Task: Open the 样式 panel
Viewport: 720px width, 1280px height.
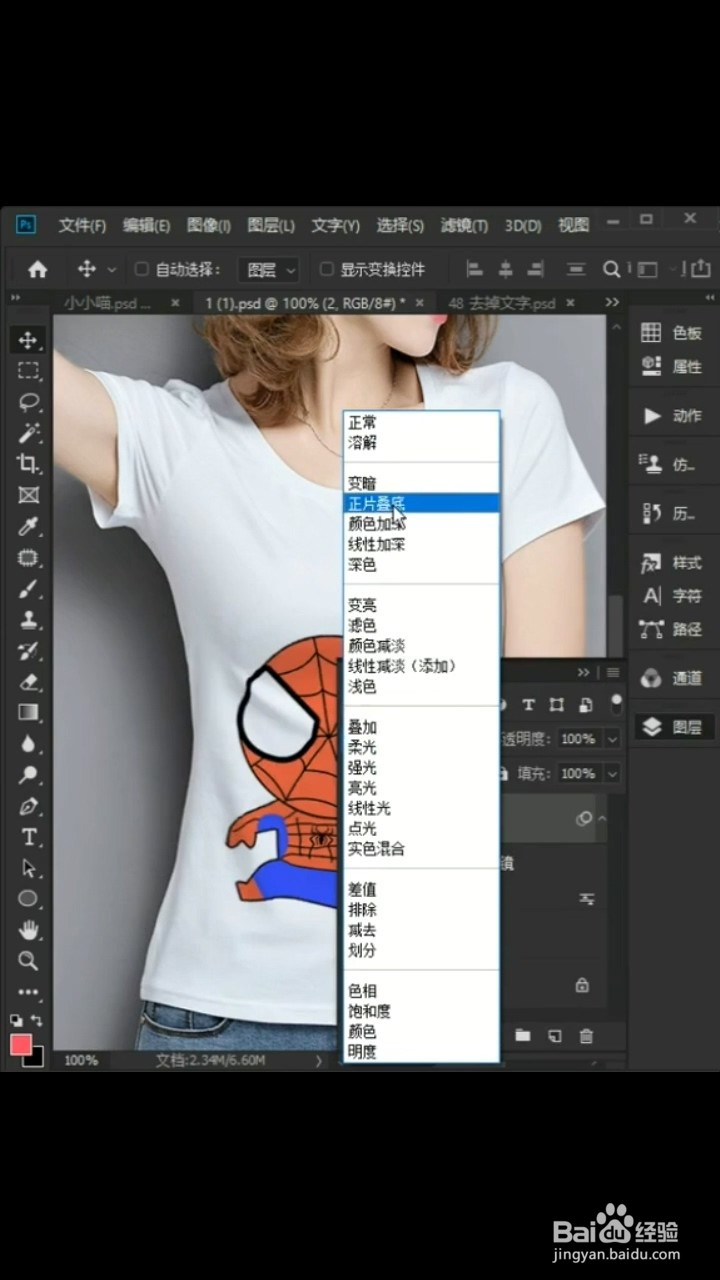Action: pyautogui.click(x=672, y=563)
